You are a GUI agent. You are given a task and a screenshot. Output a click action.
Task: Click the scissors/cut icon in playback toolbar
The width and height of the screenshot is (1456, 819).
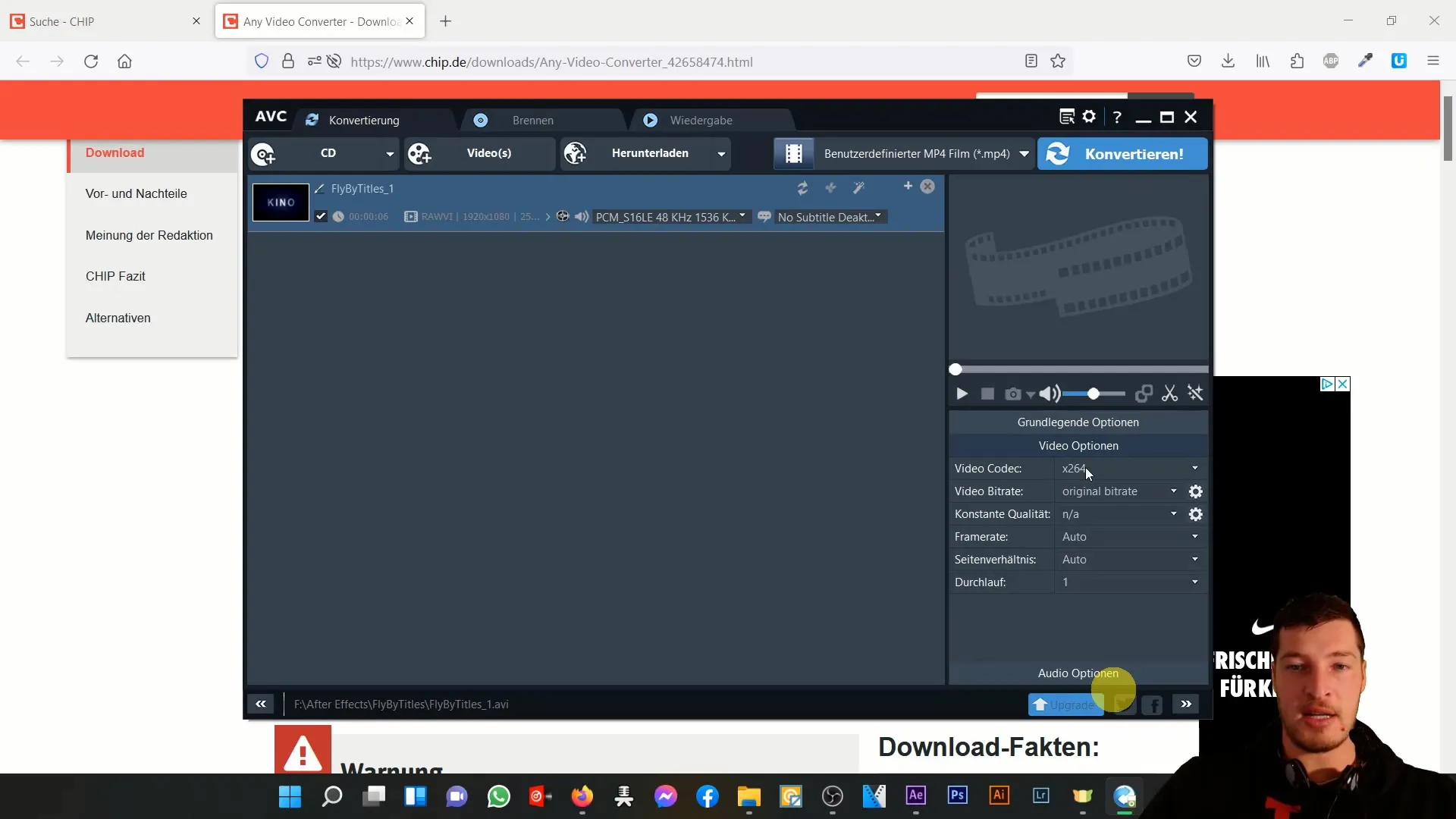coord(1169,393)
